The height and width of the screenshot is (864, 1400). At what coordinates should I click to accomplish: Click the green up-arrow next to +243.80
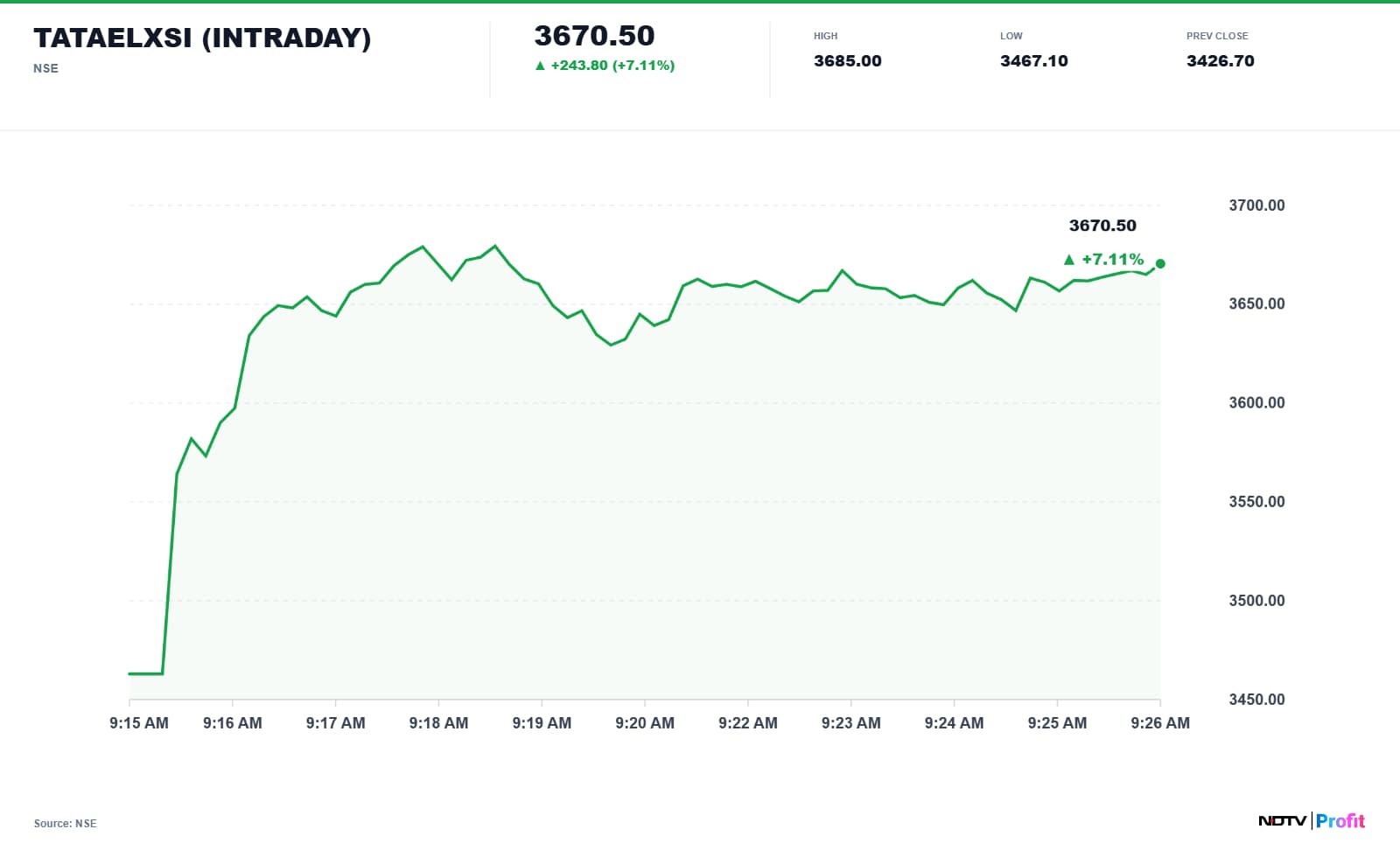pos(540,66)
